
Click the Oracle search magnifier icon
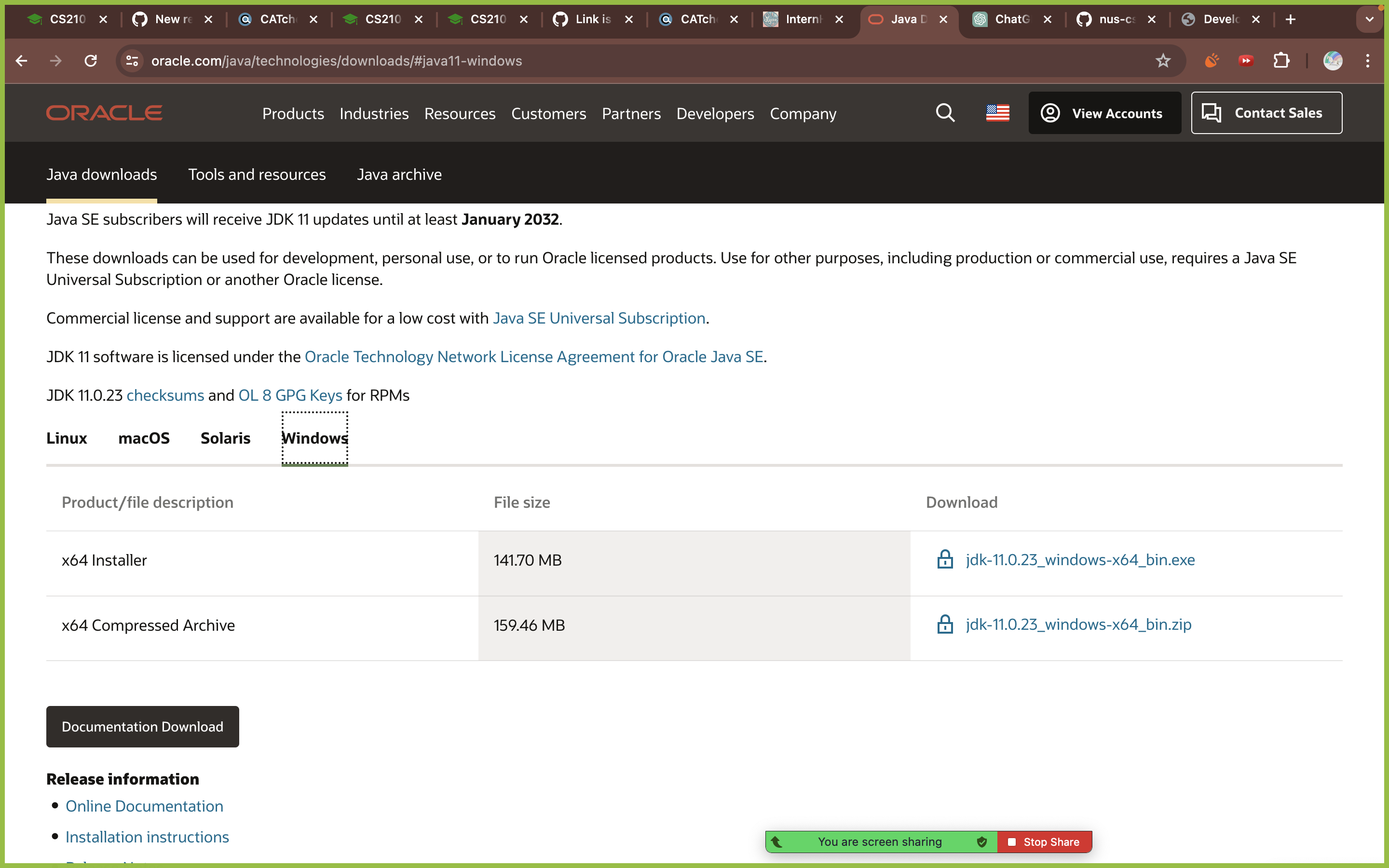pyautogui.click(x=945, y=113)
